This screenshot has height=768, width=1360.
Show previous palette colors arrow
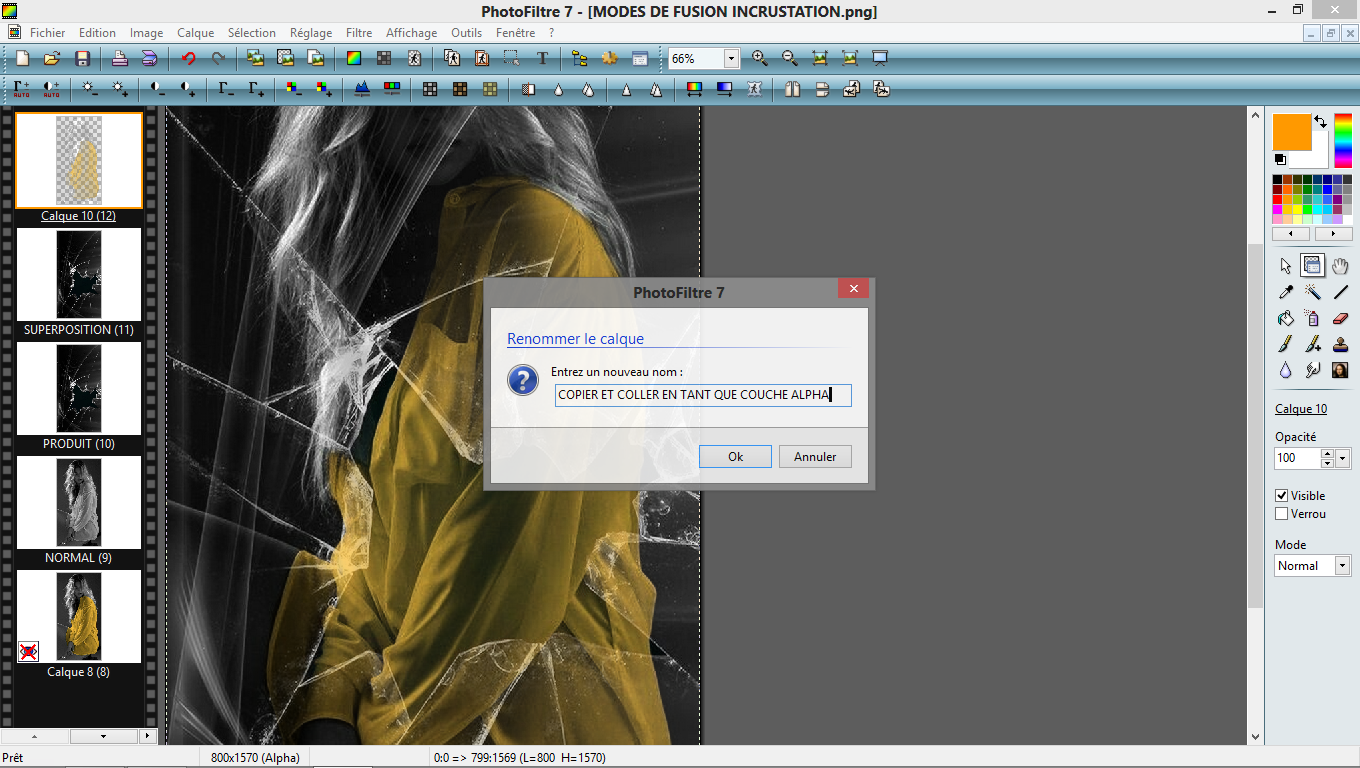coord(1291,233)
